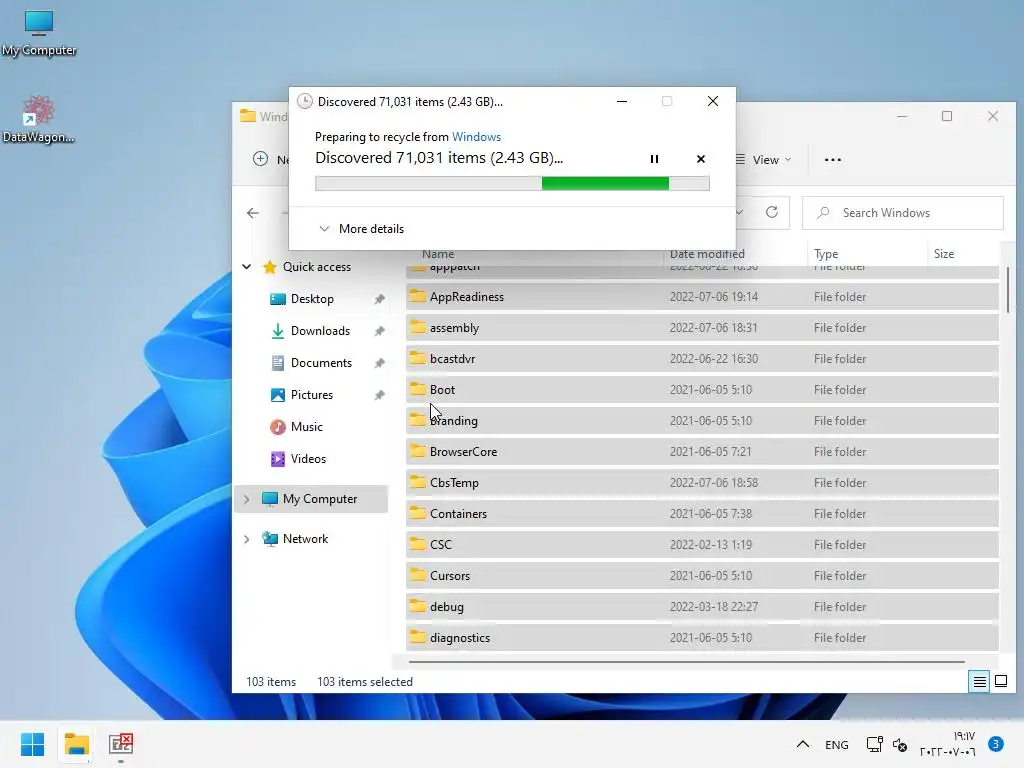Expand the My Computer tree node
1024x768 pixels.
point(246,499)
